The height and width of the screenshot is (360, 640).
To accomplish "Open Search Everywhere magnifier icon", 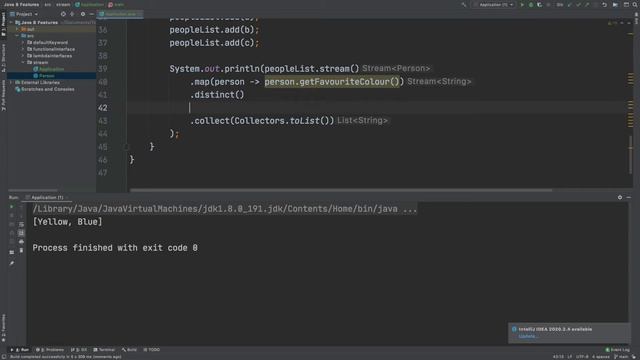I will tap(635, 4).
